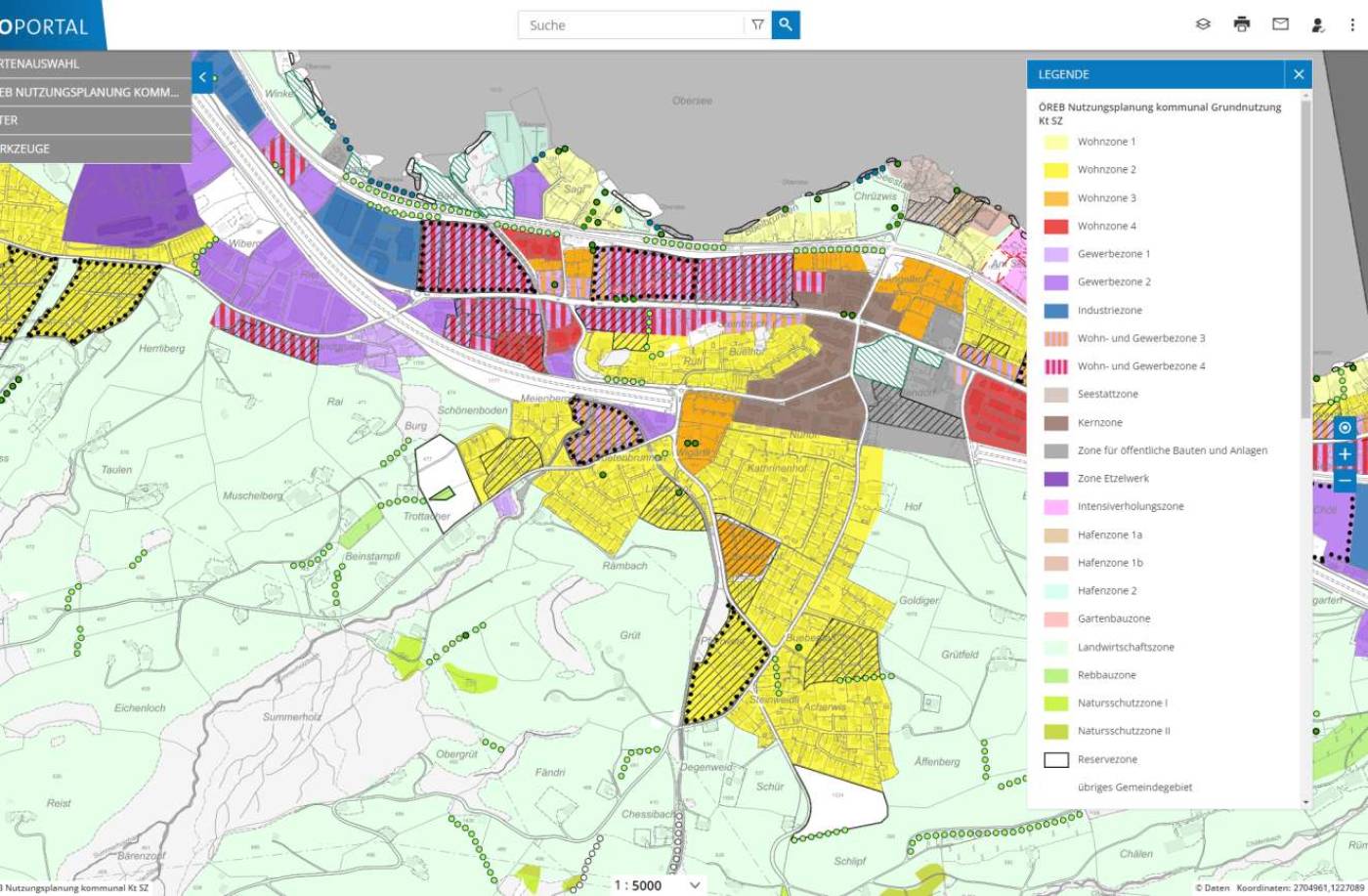Zoom out using the minus control
The height and width of the screenshot is (896, 1368).
(x=1345, y=481)
